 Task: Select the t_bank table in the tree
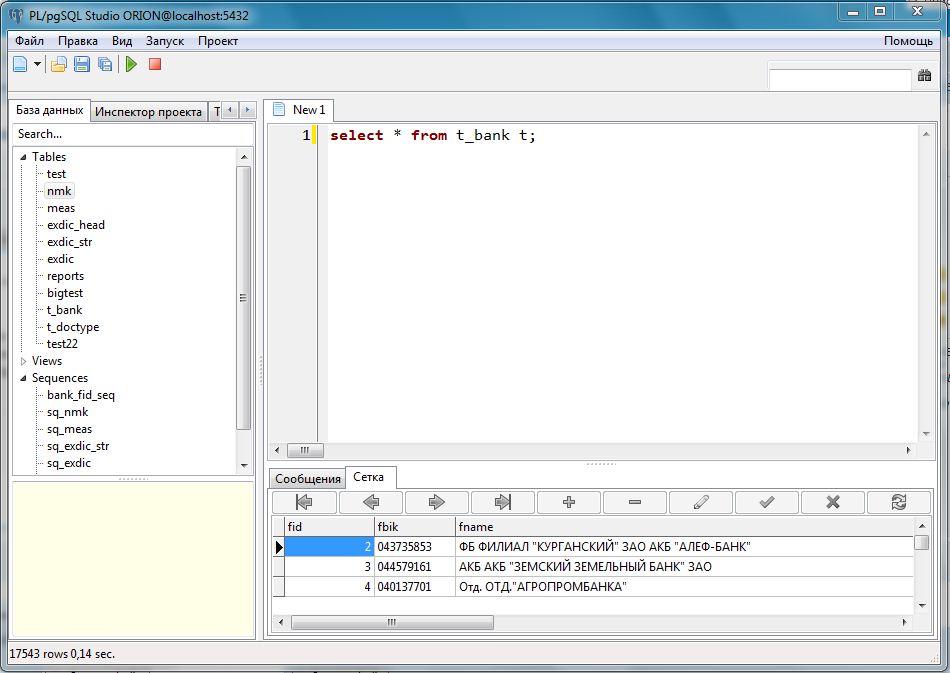click(64, 310)
